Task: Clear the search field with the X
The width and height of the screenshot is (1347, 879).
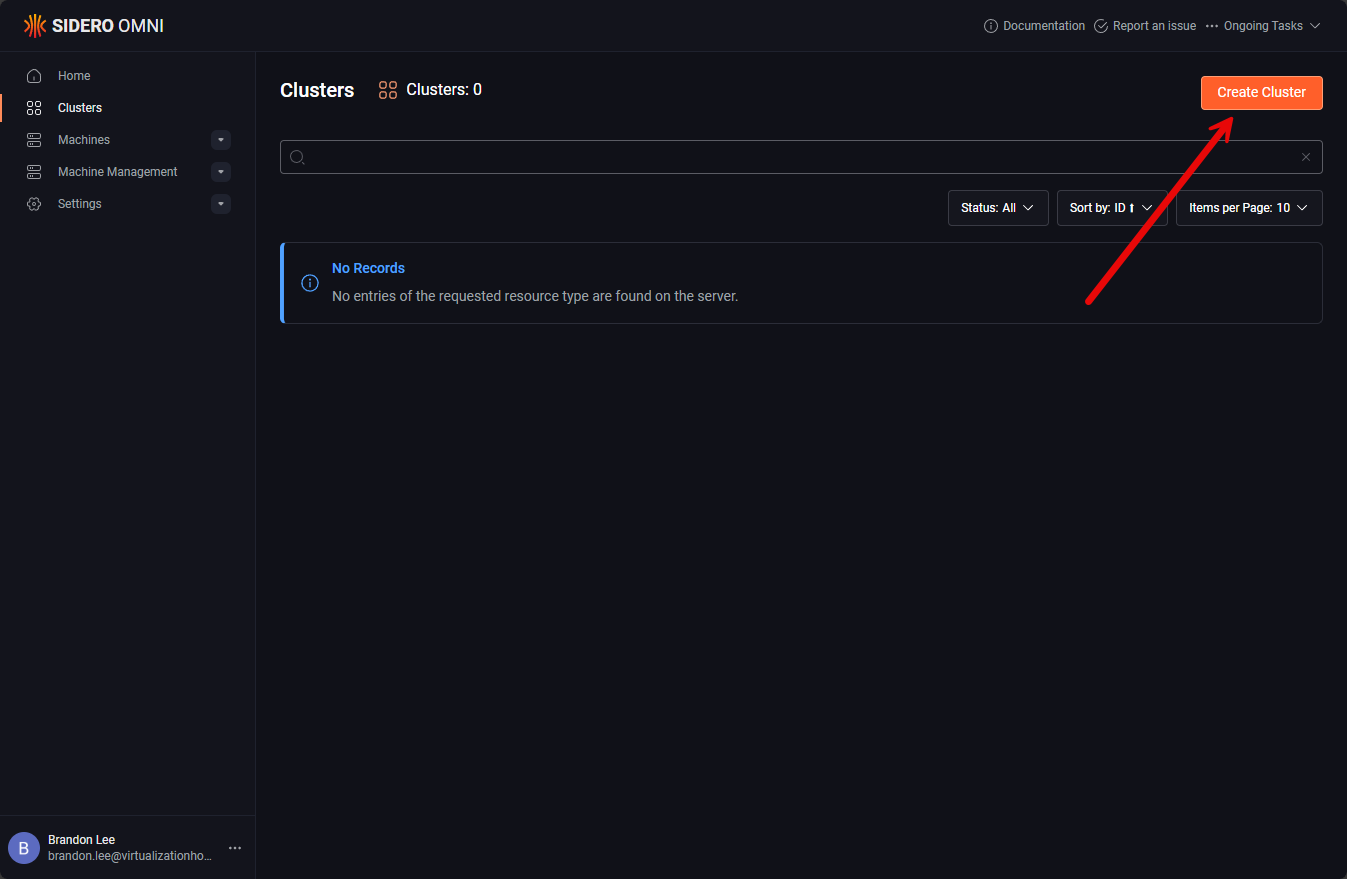Action: pyautogui.click(x=1306, y=157)
